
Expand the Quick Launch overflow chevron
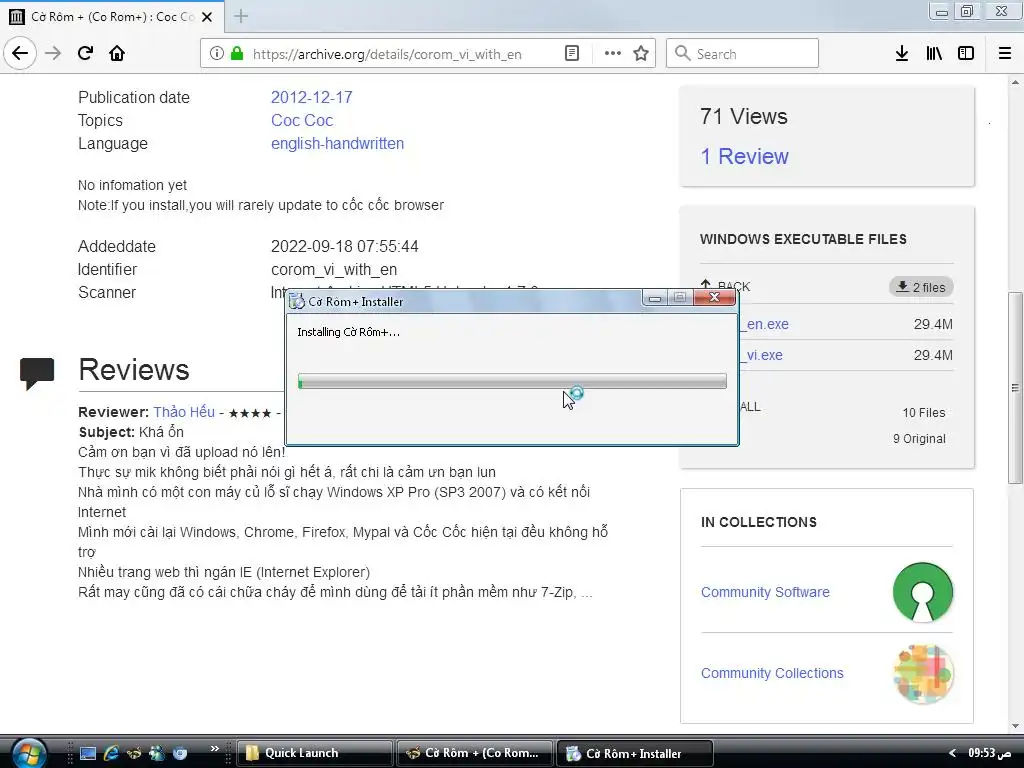214,748
